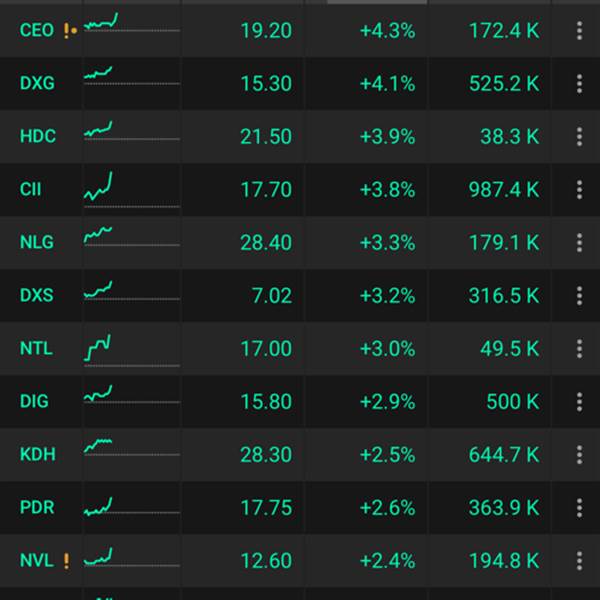The image size is (600, 600).
Task: Select the DXG ticker symbol
Action: 37,84
